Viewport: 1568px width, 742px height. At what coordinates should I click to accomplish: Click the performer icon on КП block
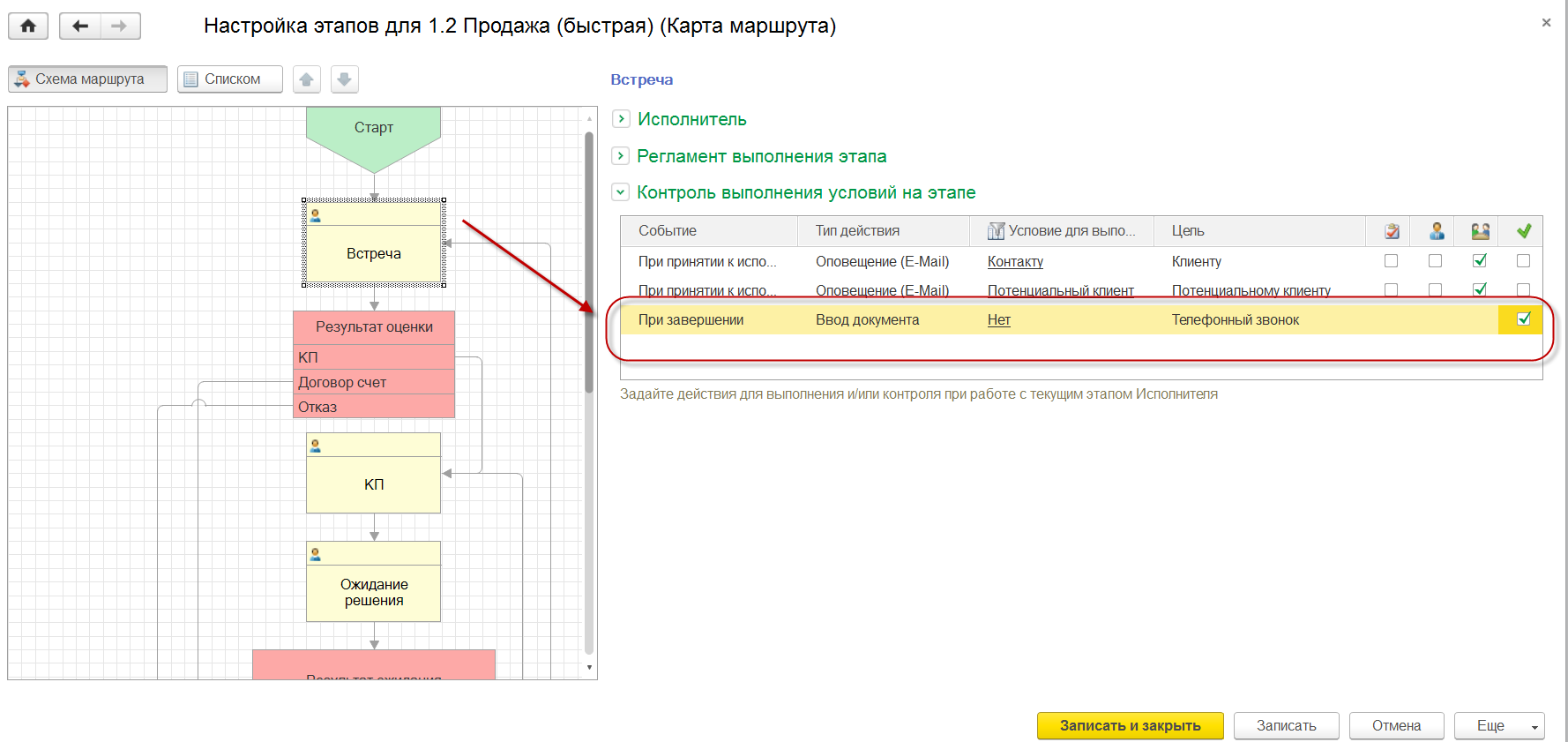coord(315,446)
